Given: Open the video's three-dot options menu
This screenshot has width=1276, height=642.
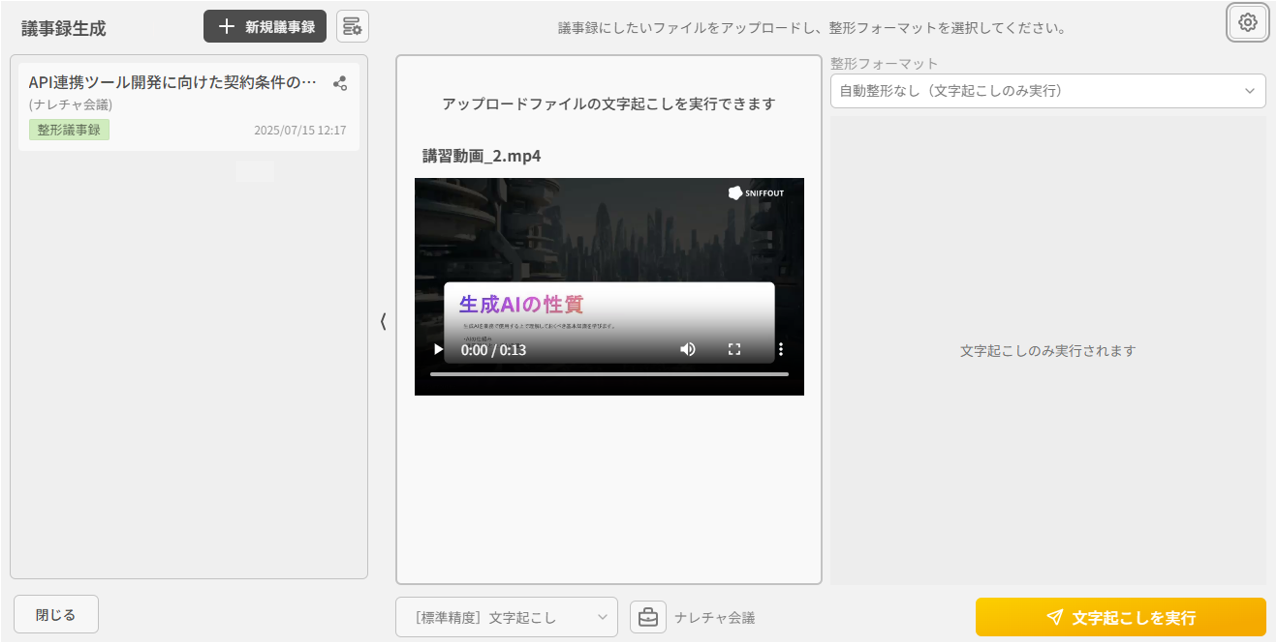Looking at the screenshot, I should 781,349.
